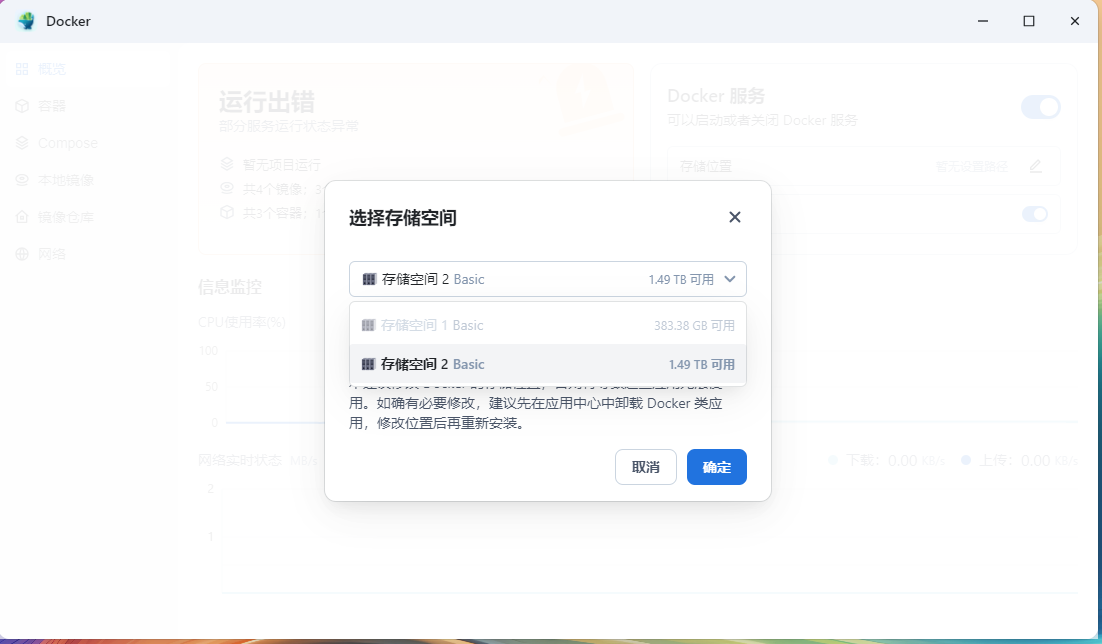
Task: Click storage icon beside 存储空间 1 option
Action: (368, 326)
